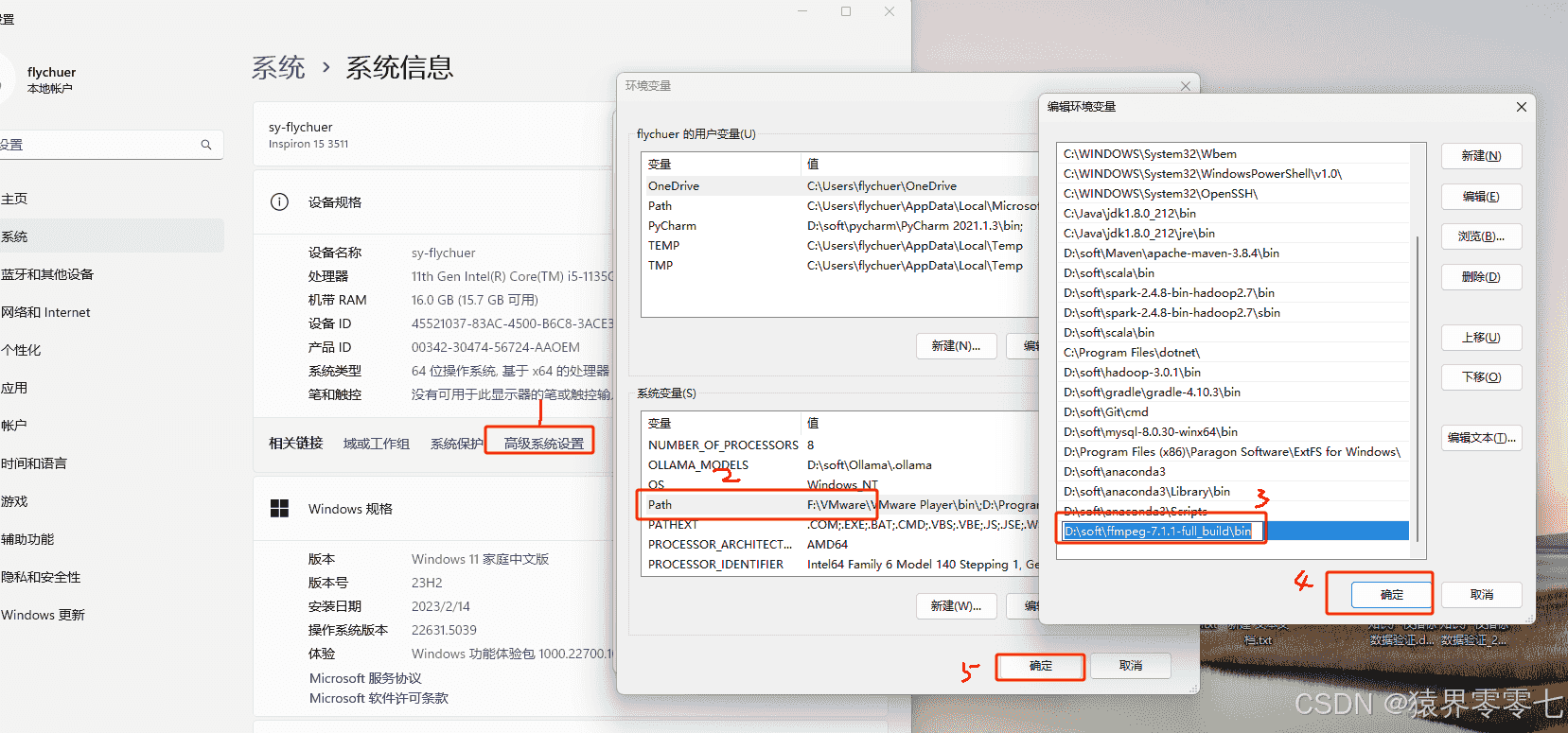The width and height of the screenshot is (1568, 733).
Task: Click 新建(N) in the edit variable dialog
Action: [1481, 156]
